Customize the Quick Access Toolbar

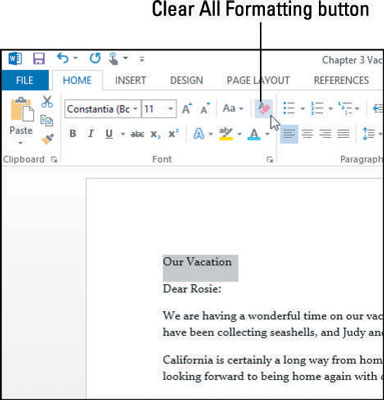142,59
